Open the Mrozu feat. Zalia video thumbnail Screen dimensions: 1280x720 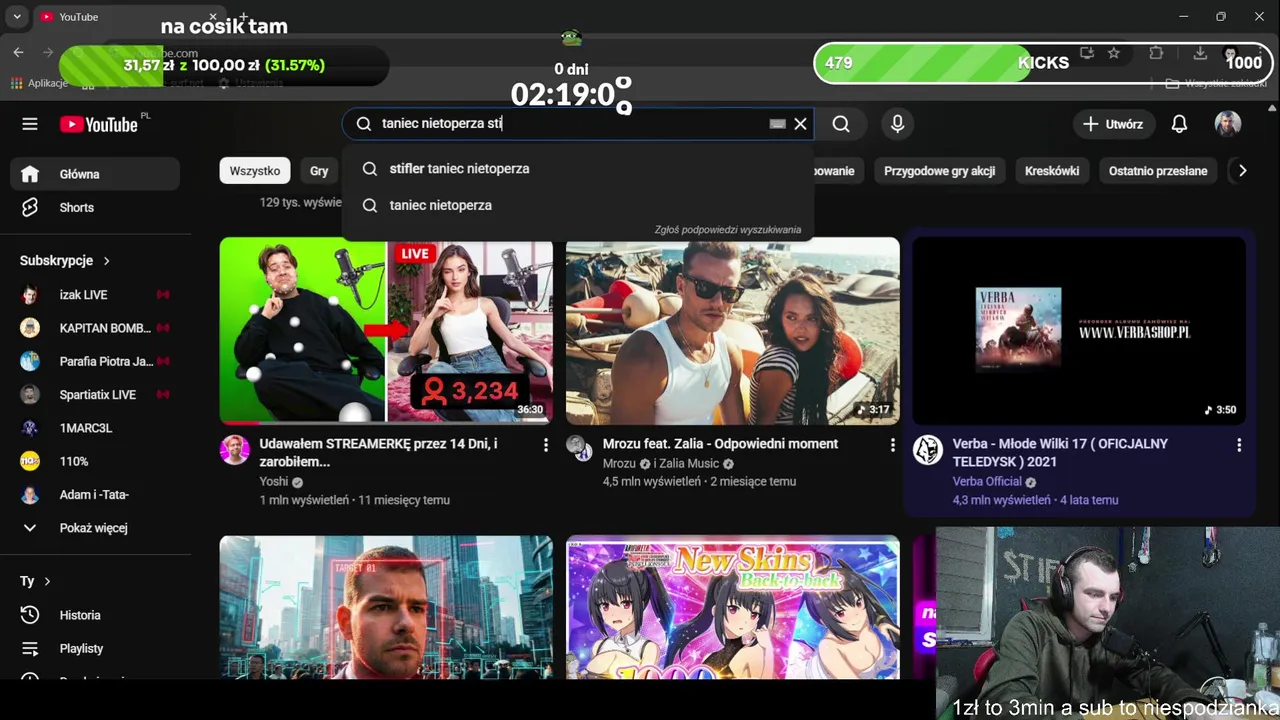[733, 331]
